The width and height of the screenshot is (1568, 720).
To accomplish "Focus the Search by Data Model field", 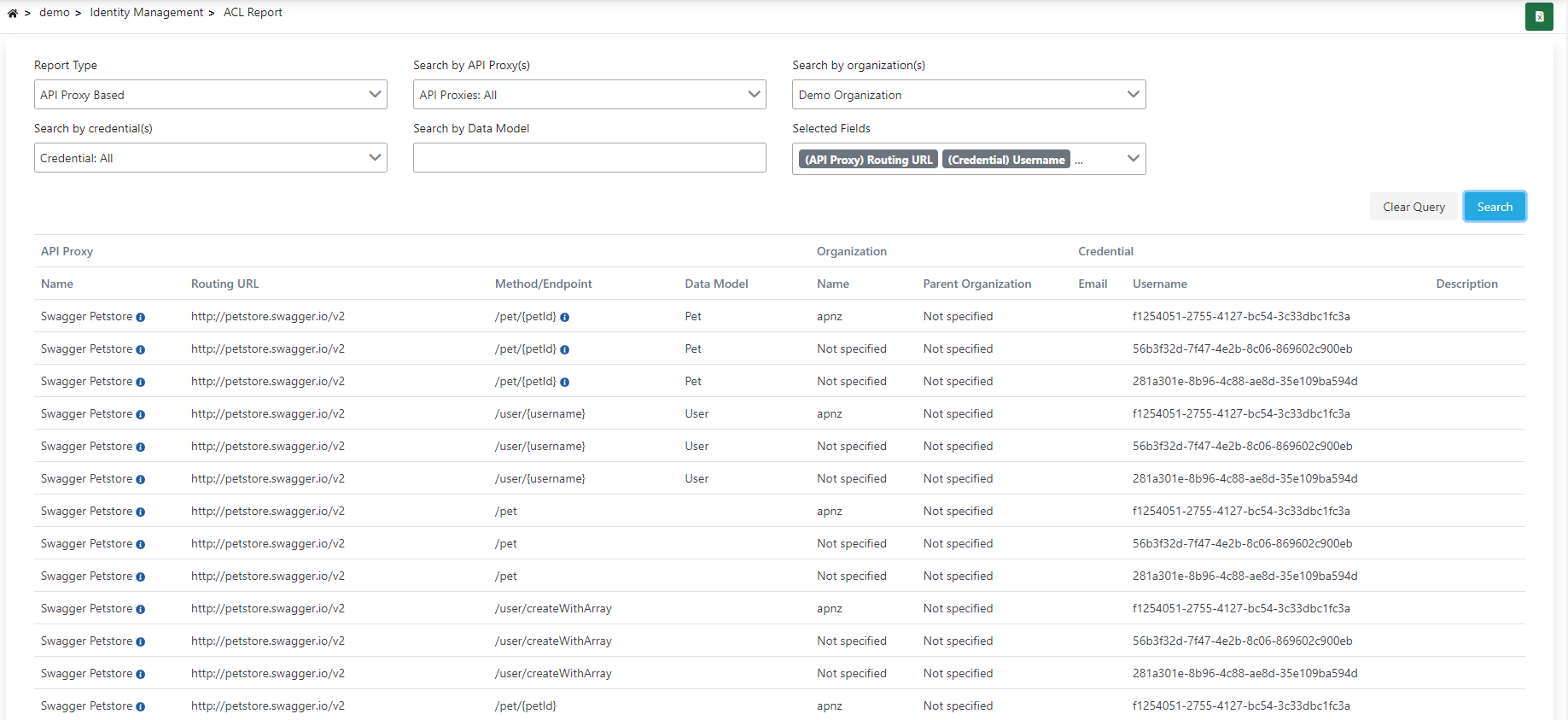I will coord(589,158).
